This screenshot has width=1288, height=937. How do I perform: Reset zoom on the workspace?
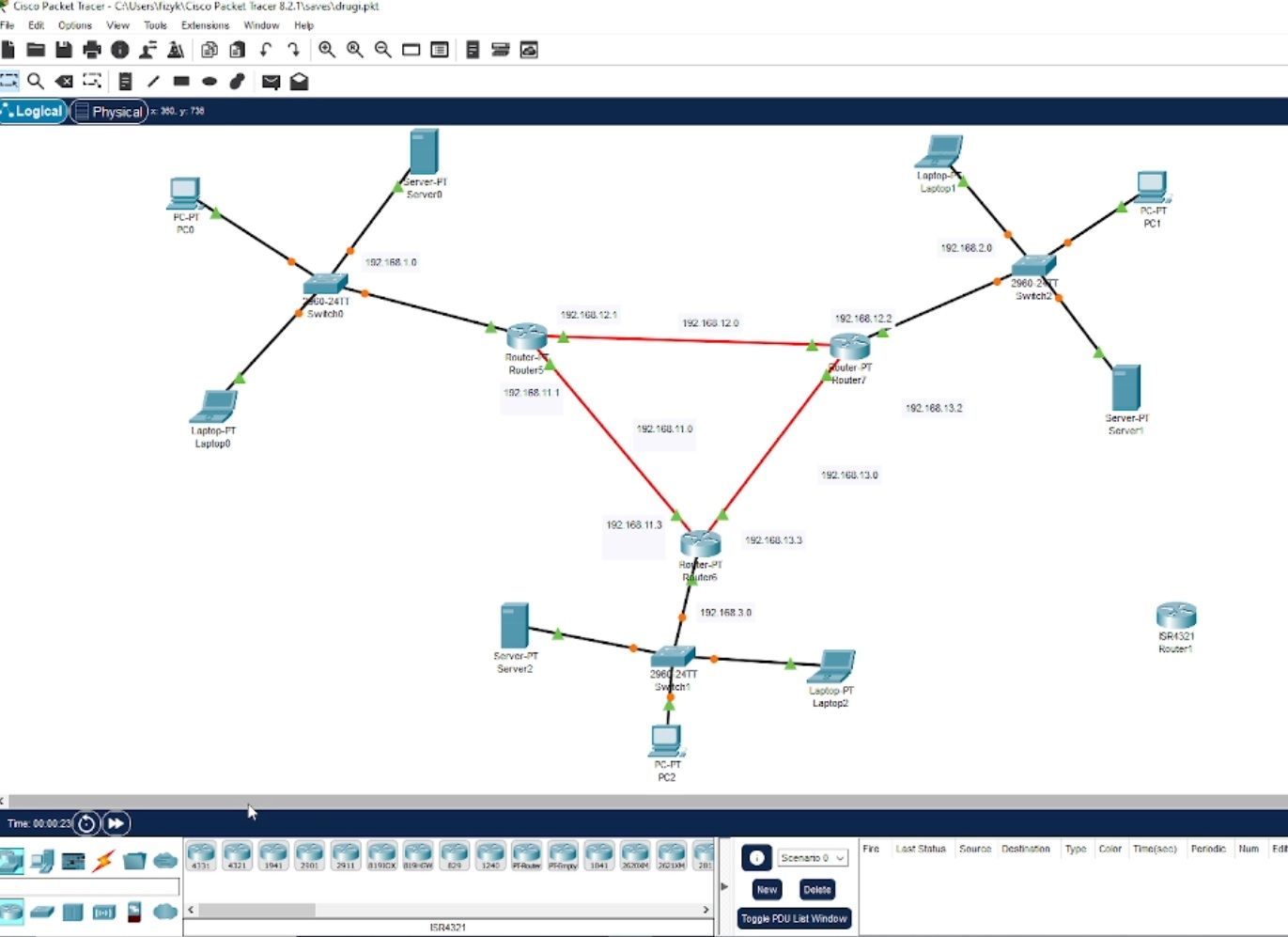tap(355, 50)
